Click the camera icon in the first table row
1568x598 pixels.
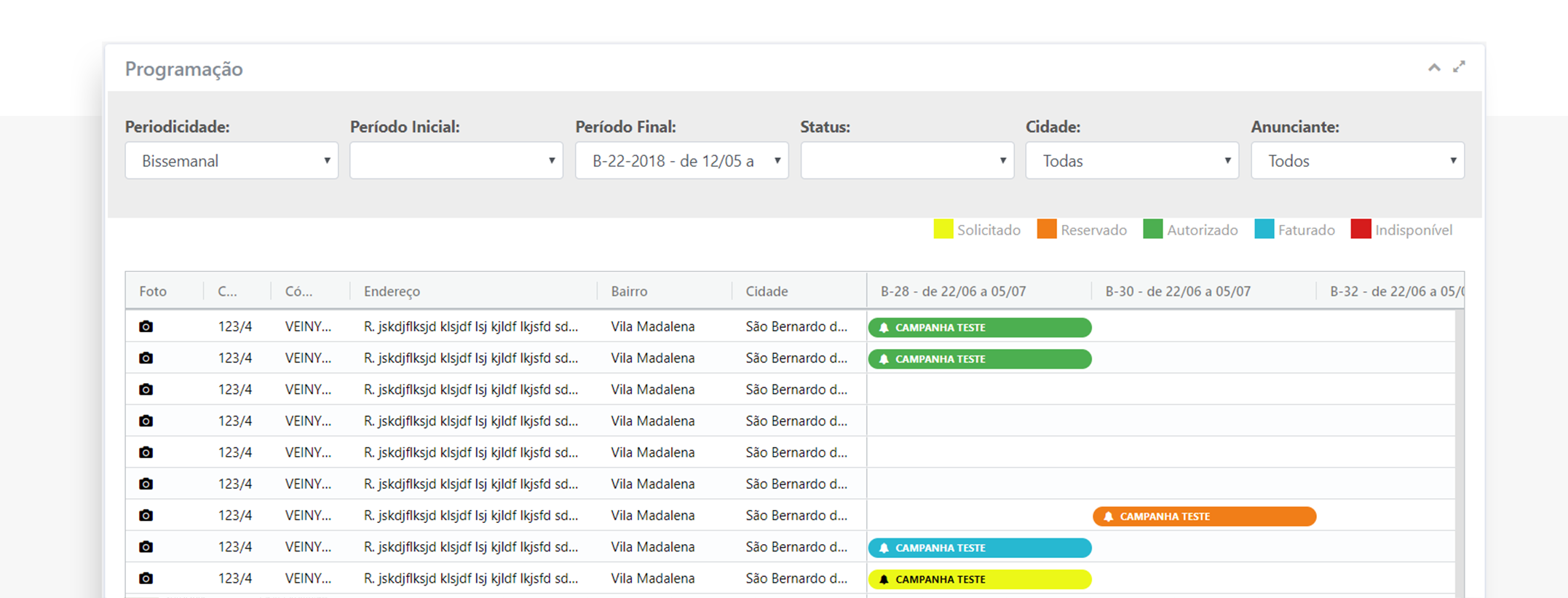click(146, 326)
